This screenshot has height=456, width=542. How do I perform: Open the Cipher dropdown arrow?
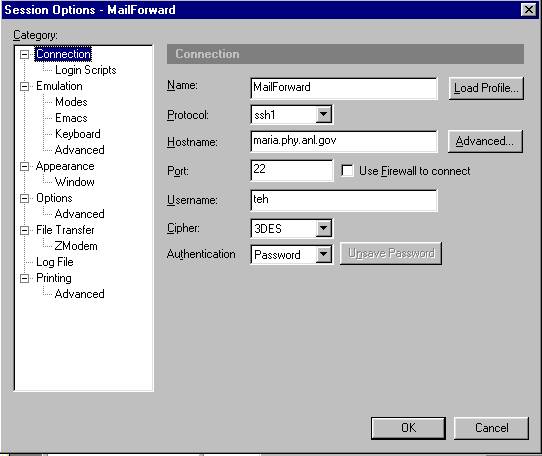[x=324, y=228]
